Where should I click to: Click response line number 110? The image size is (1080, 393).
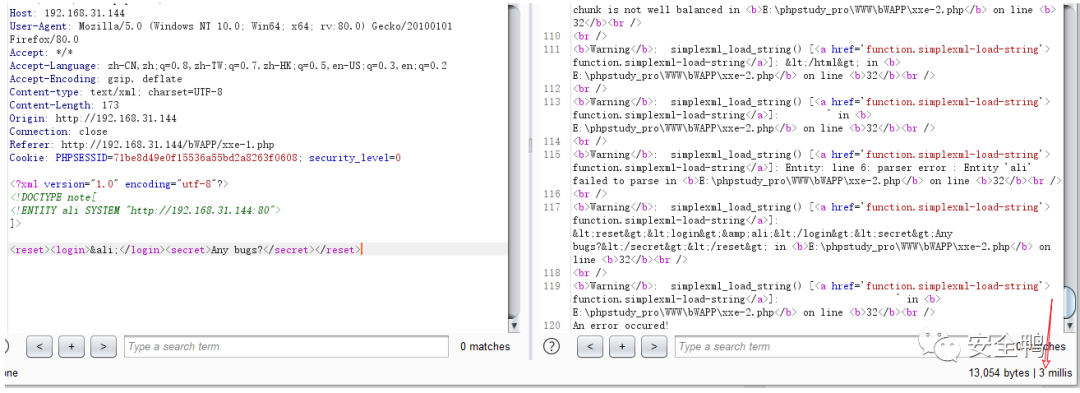552,36
